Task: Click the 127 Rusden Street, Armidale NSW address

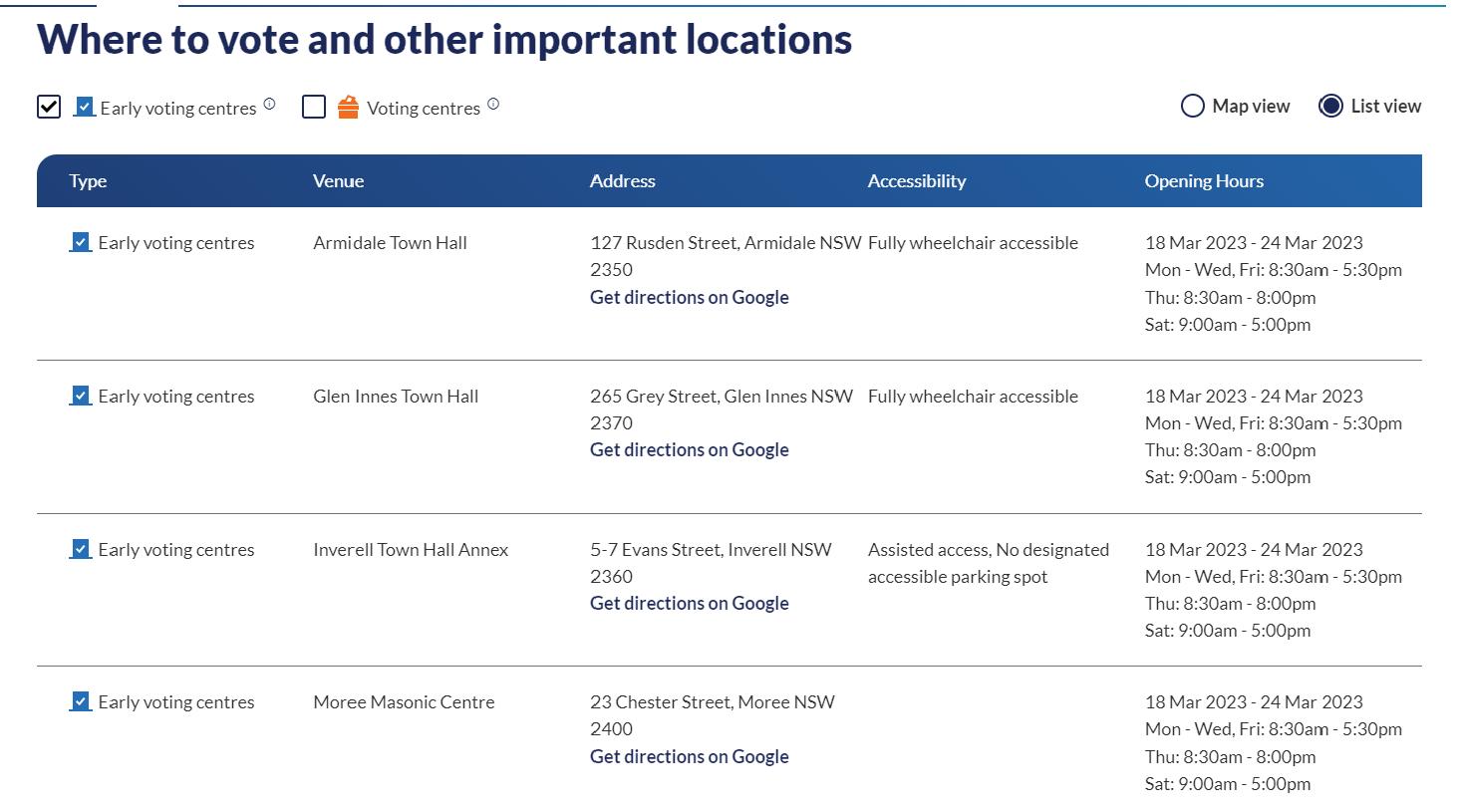Action: 726,256
